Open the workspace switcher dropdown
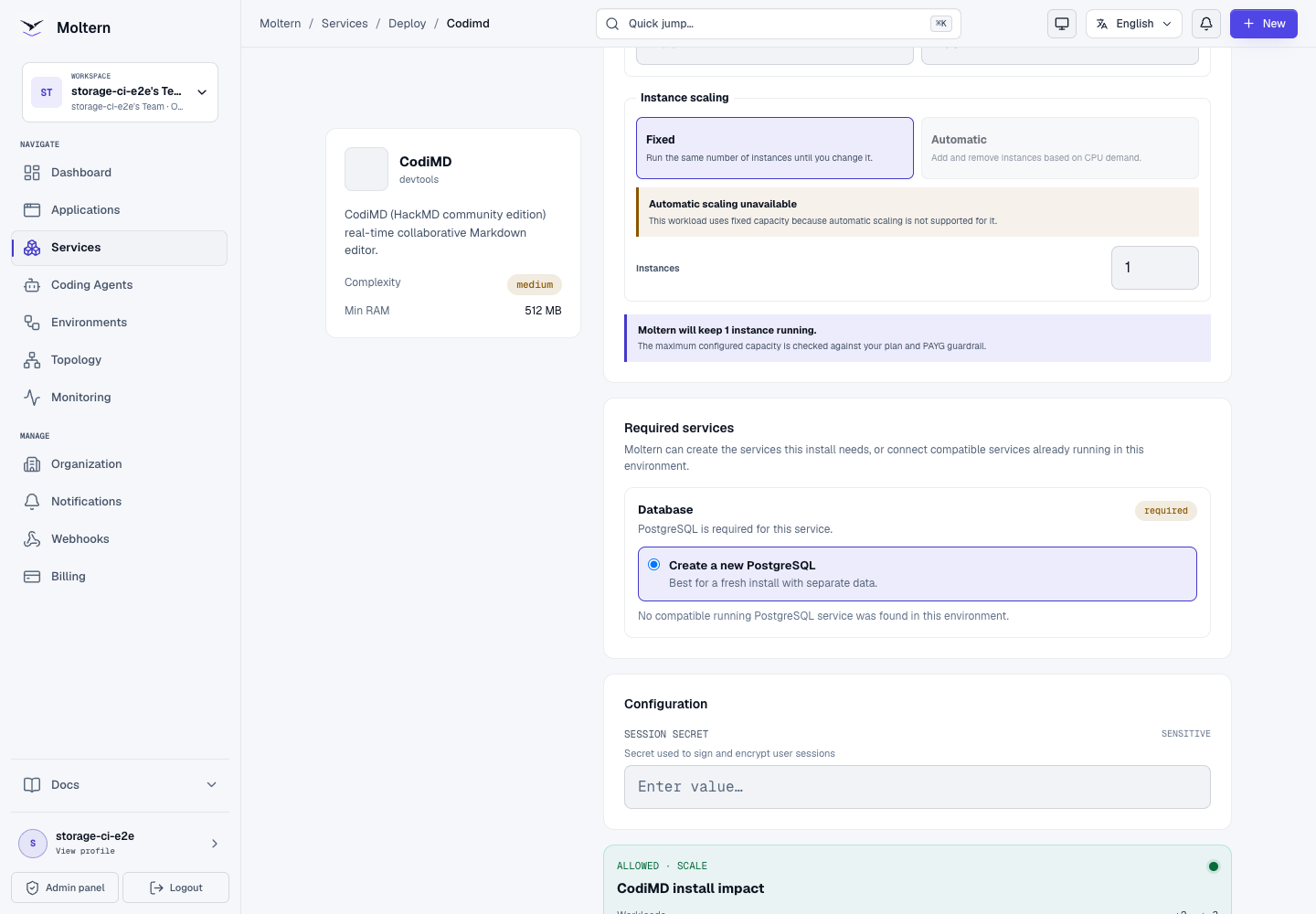 pyautogui.click(x=120, y=92)
